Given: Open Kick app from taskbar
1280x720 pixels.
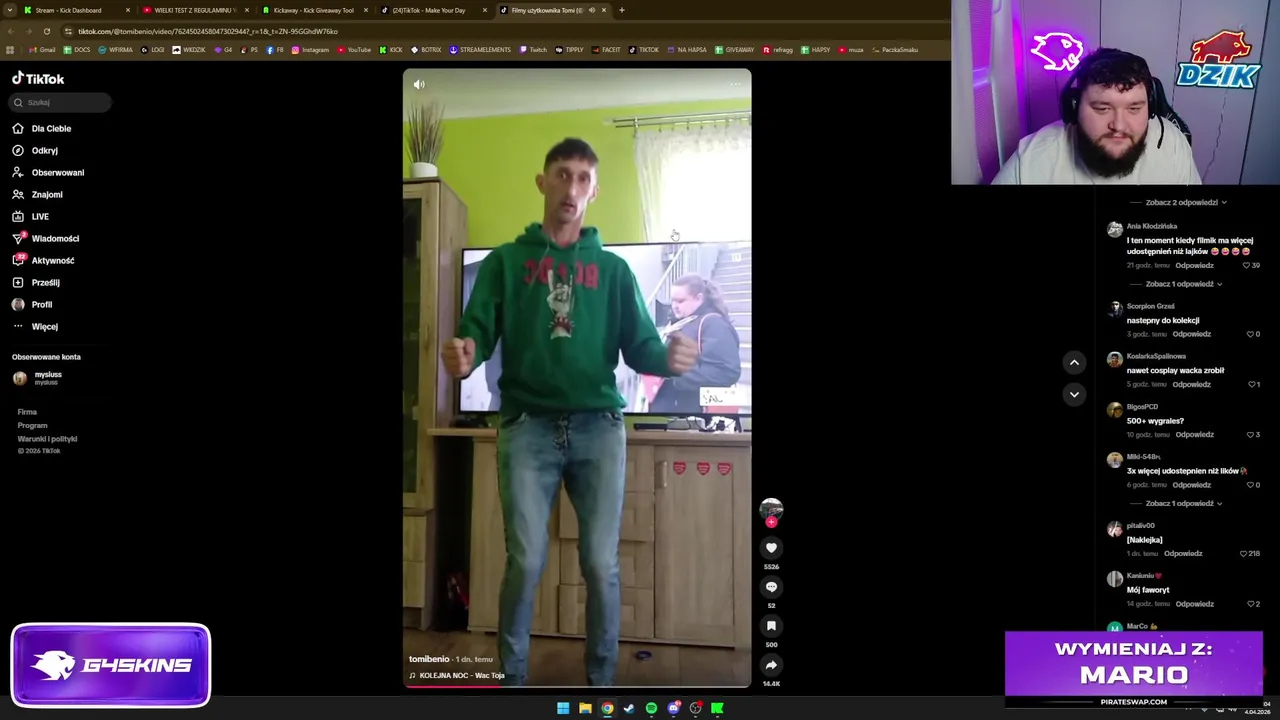Looking at the screenshot, I should (717, 708).
